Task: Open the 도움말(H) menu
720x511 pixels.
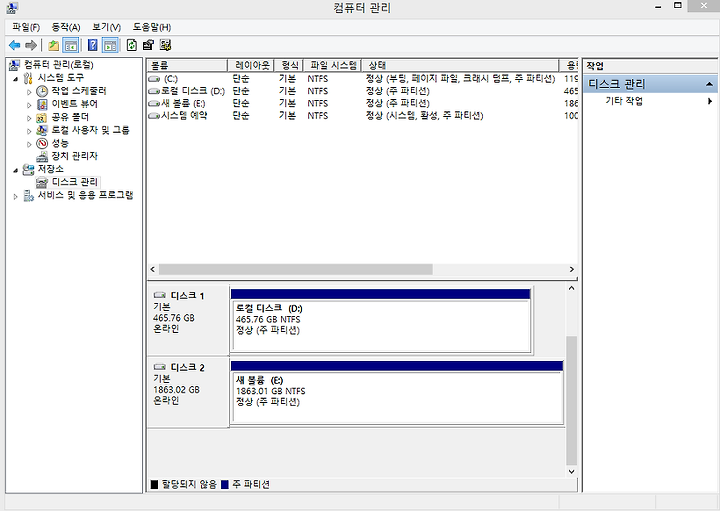Action: tap(152, 28)
